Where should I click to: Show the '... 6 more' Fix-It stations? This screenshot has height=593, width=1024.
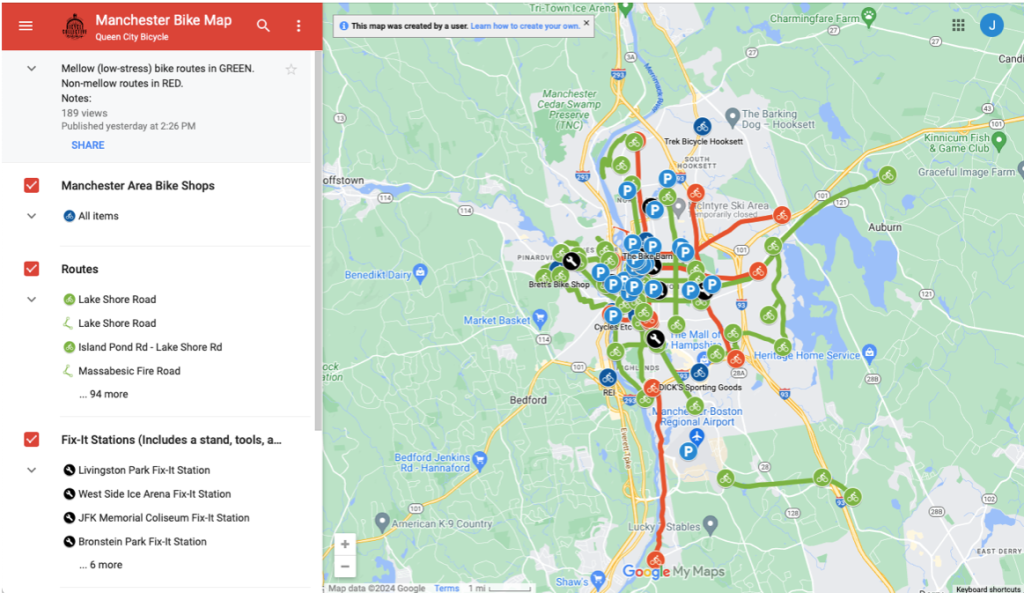pos(101,565)
